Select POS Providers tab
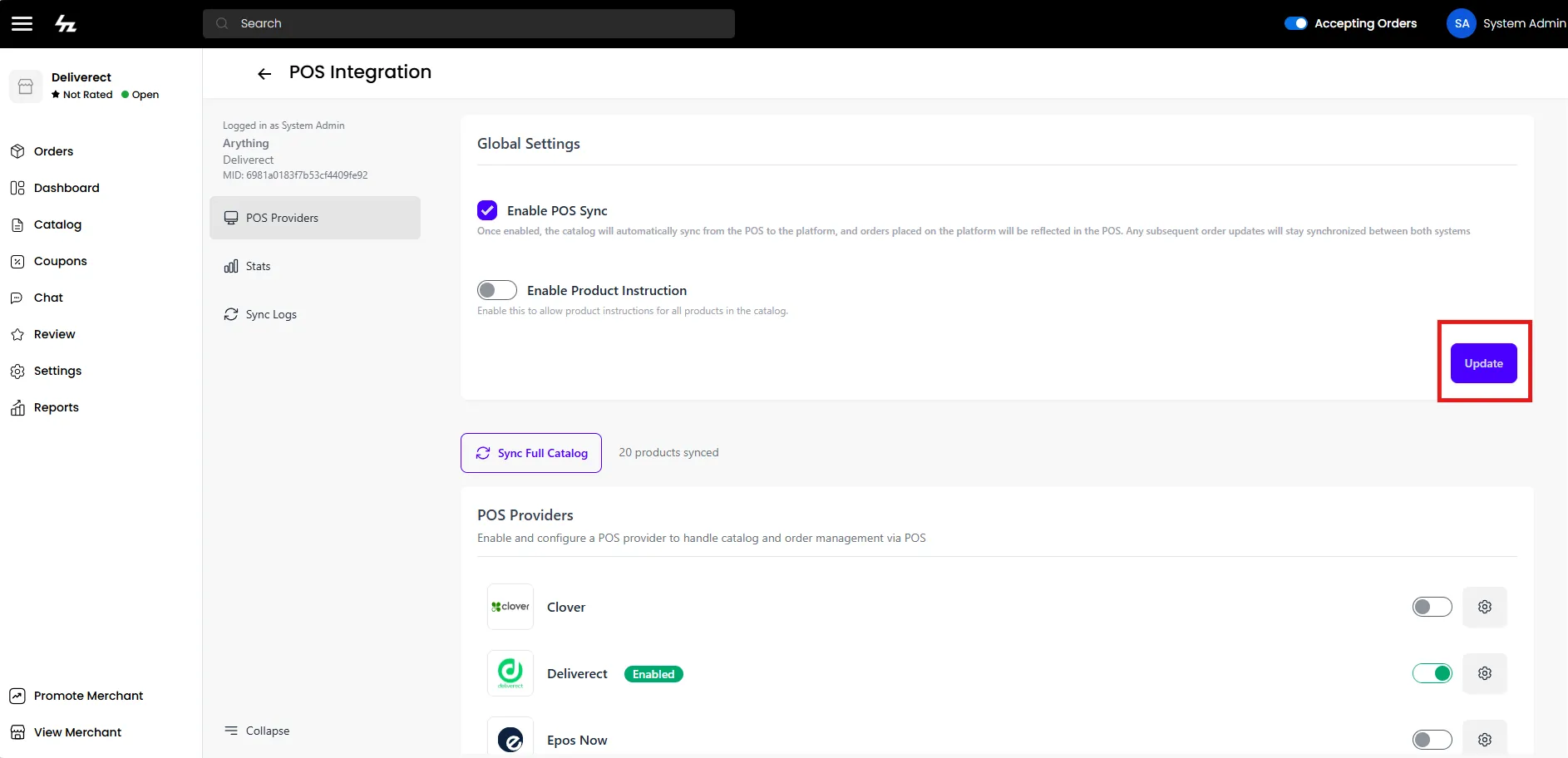This screenshot has width=1568, height=758. pyautogui.click(x=315, y=218)
